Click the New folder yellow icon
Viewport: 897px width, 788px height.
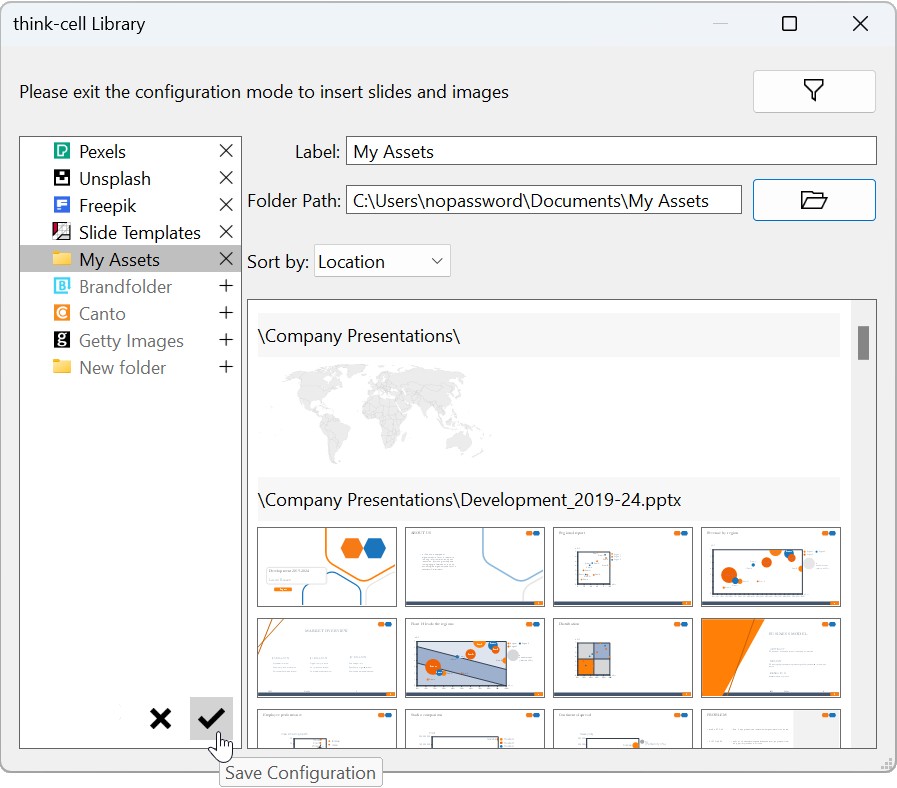[x=62, y=366]
